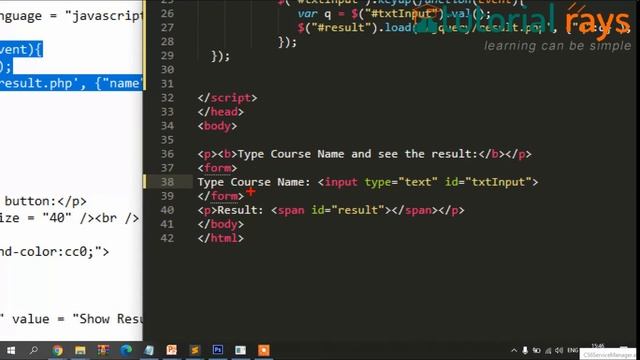The height and width of the screenshot is (360, 640).
Task: Click 'Show Res' value text in left window
Action: 108,319
